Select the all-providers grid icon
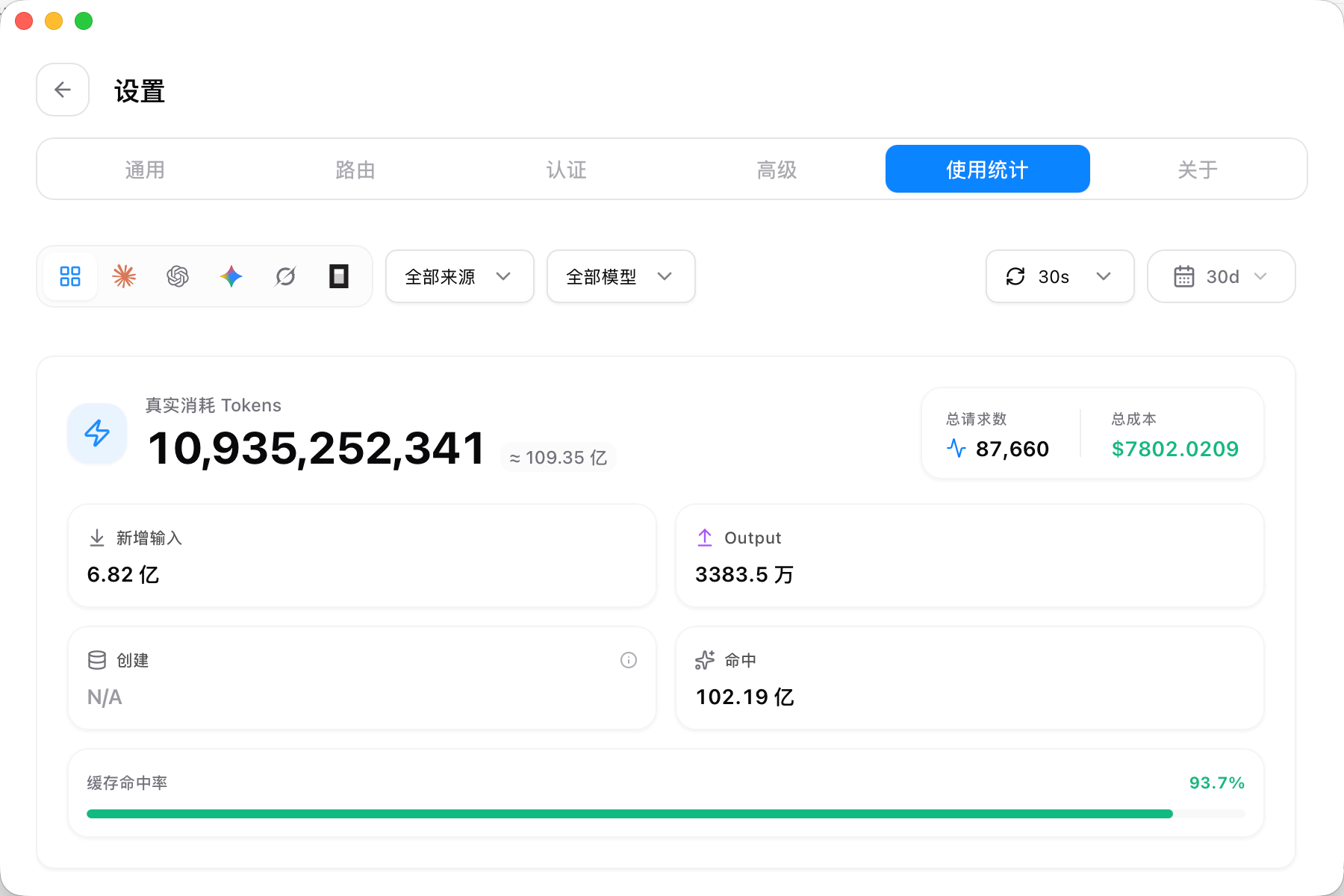The image size is (1344, 896). point(70,276)
